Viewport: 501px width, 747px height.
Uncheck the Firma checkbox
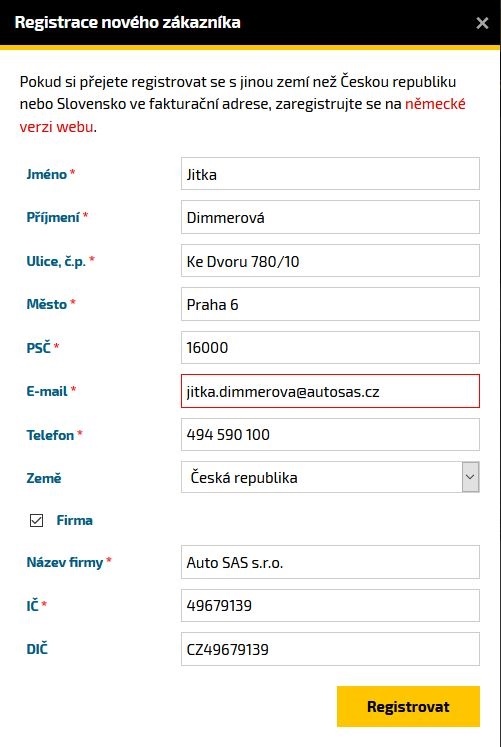click(36, 520)
